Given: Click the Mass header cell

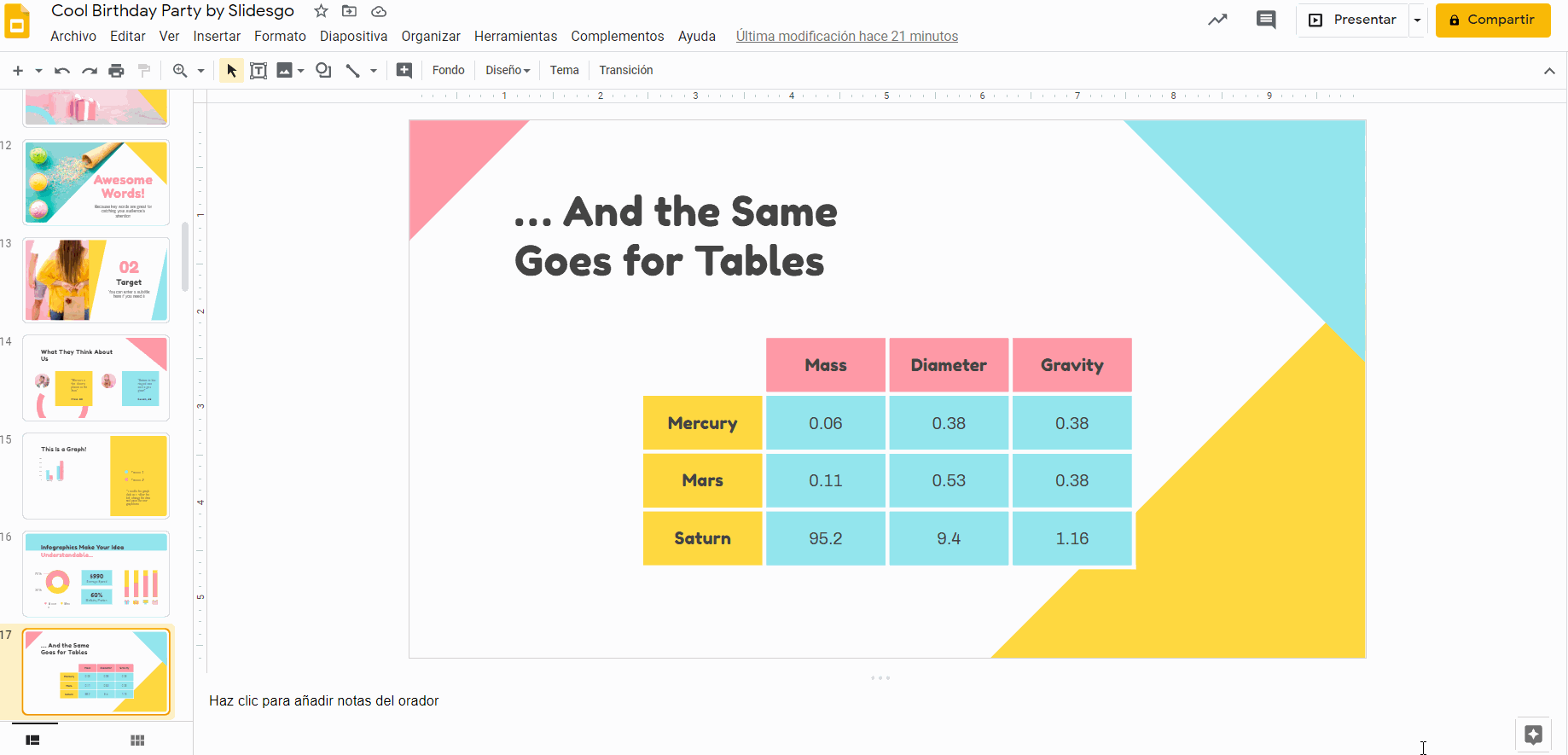Looking at the screenshot, I should pos(825,365).
